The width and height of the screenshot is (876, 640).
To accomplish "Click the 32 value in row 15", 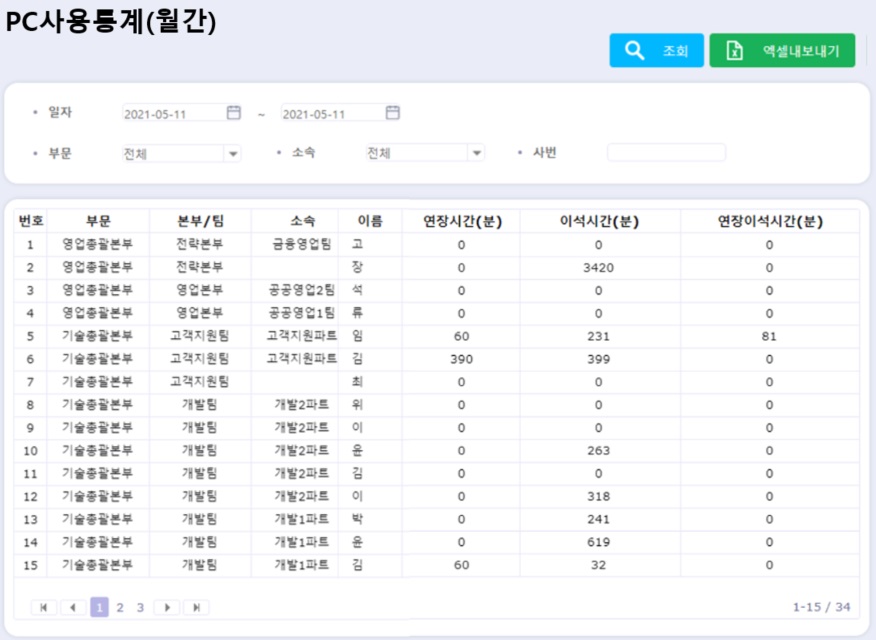I will tap(598, 565).
